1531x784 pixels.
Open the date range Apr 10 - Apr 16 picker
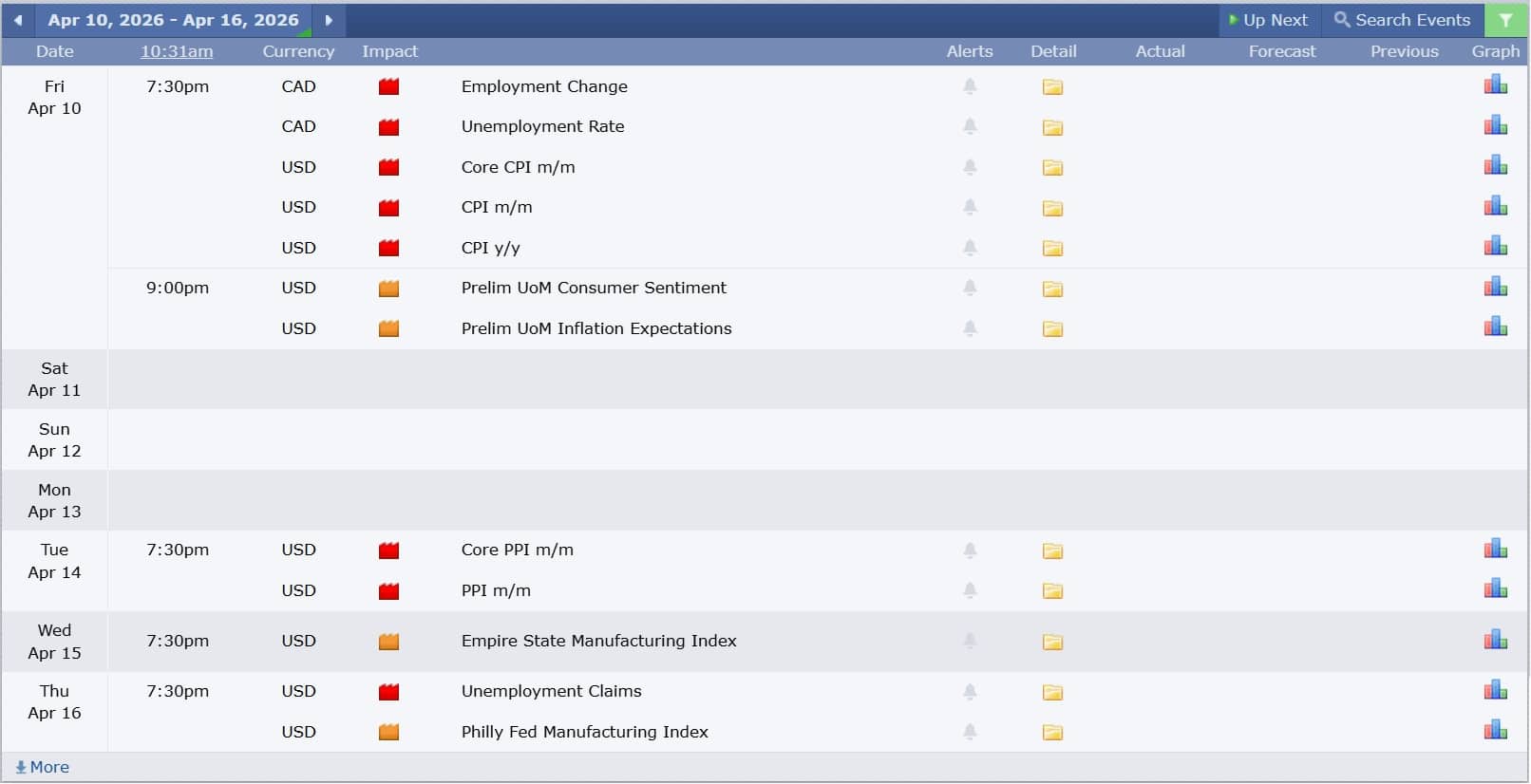[x=173, y=20]
